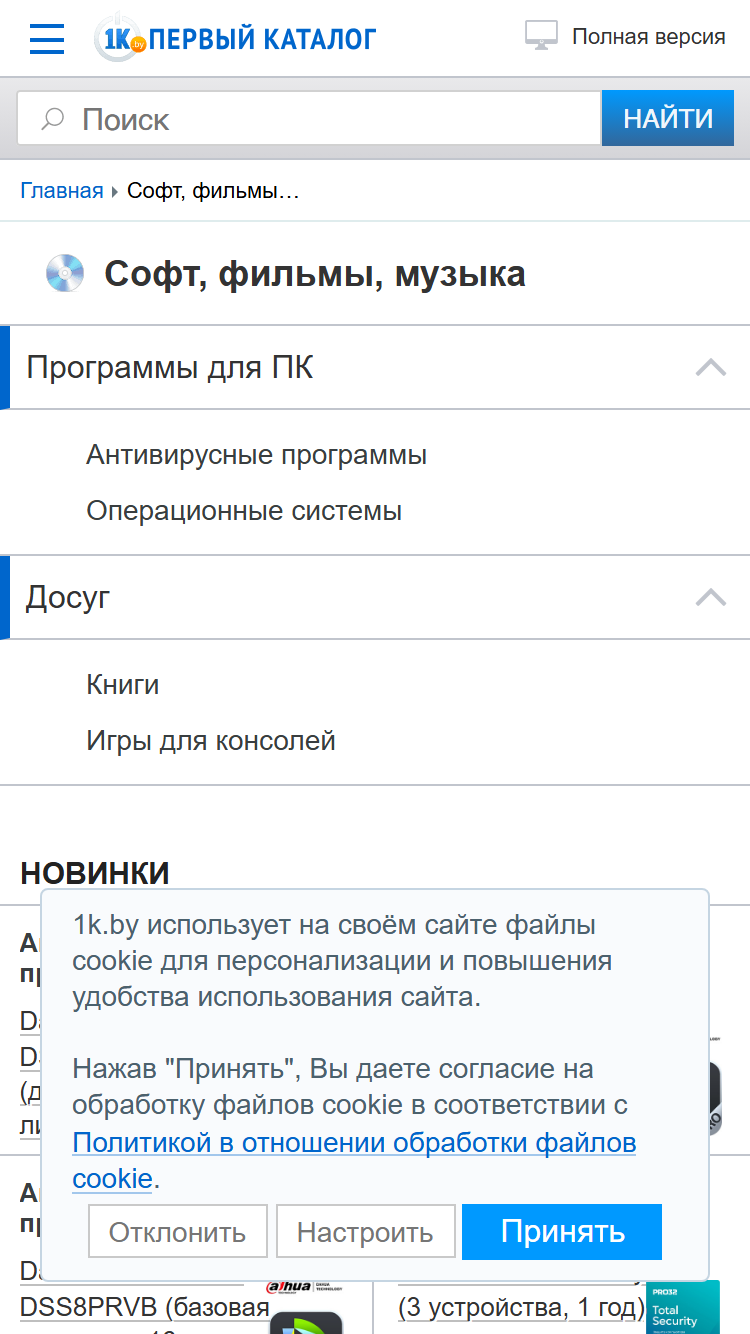Click the monitor icon for full version

click(541, 37)
